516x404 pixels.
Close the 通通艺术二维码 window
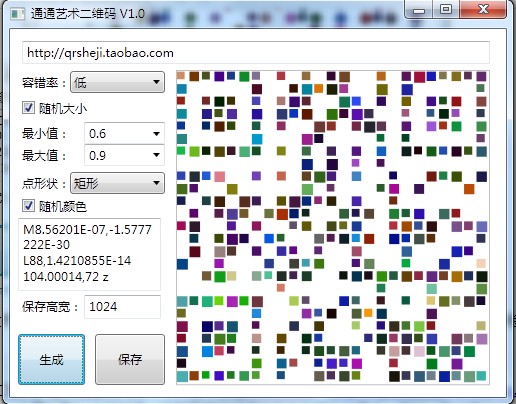483,9
